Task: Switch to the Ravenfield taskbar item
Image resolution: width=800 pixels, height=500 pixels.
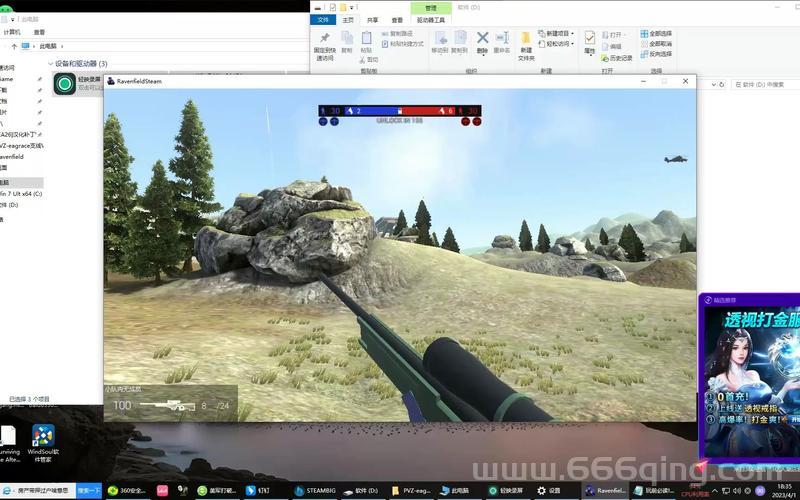Action: coord(605,491)
